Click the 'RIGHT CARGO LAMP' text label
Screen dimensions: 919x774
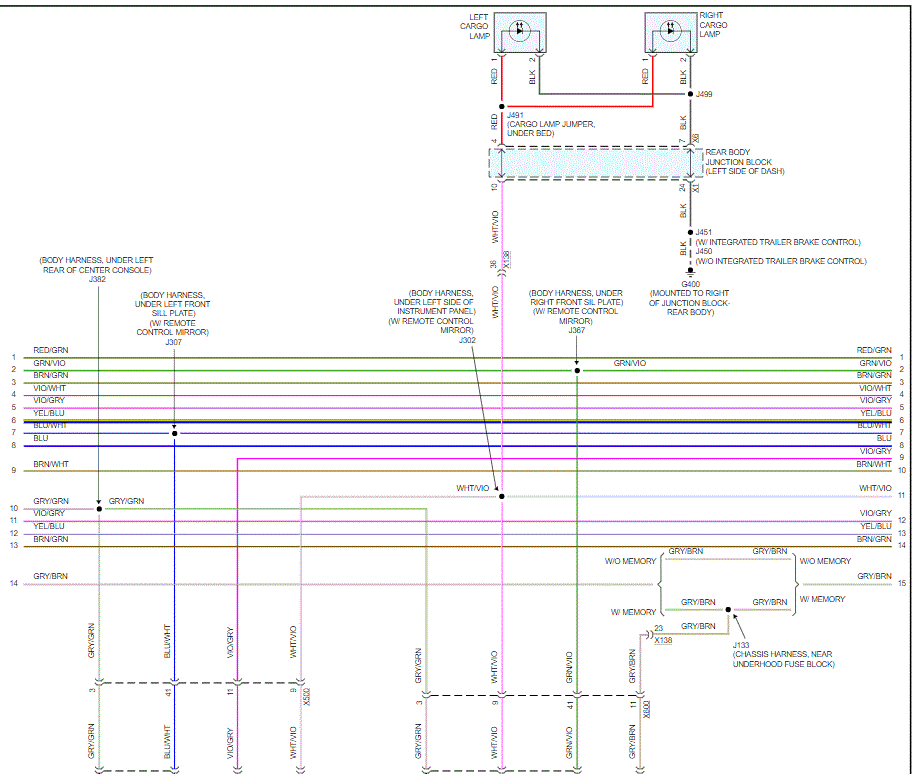pos(712,25)
